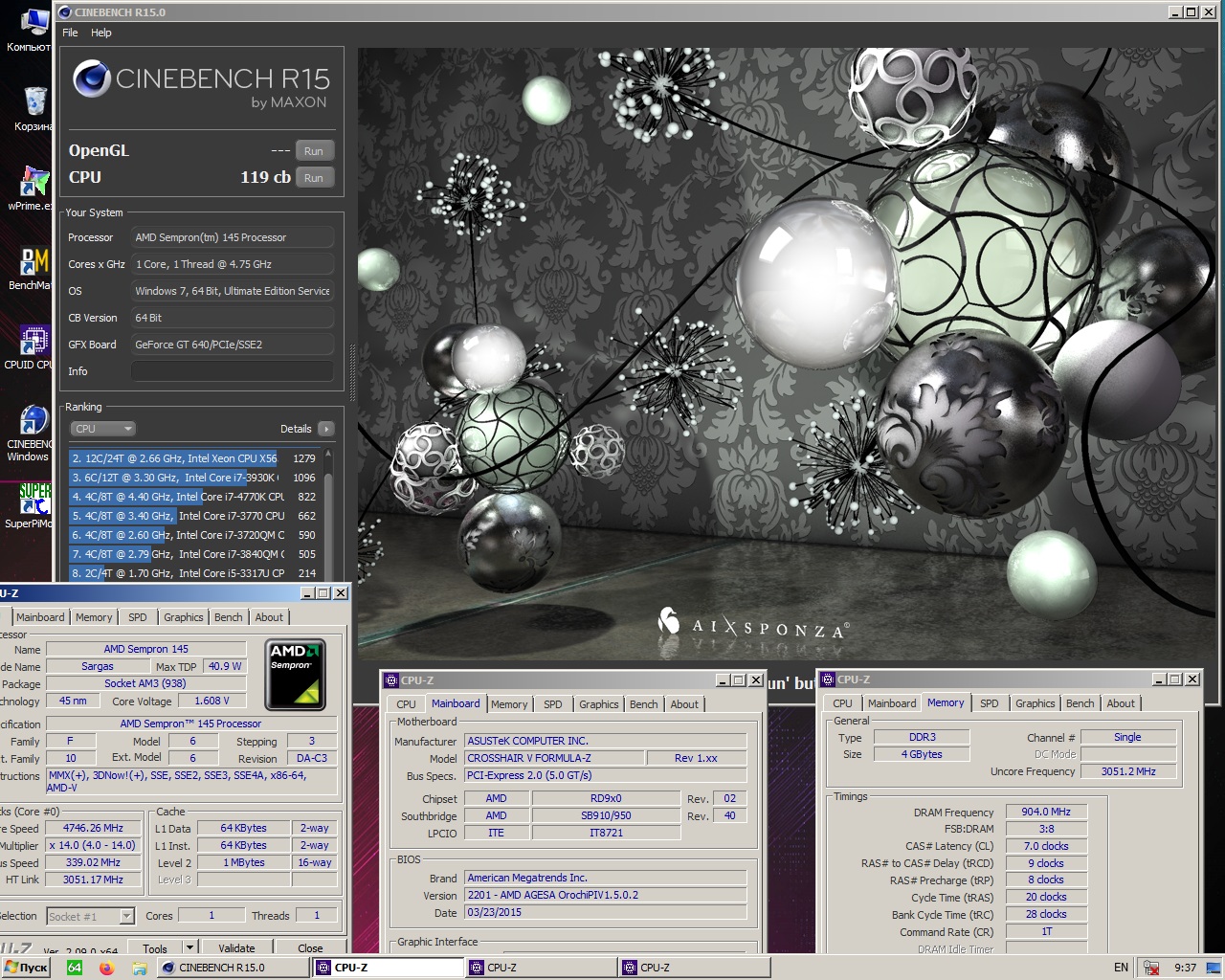Click the motherboard model CROSSHAIR V FORMULA-Z
Screen dimensions: 1225x980
[553, 758]
